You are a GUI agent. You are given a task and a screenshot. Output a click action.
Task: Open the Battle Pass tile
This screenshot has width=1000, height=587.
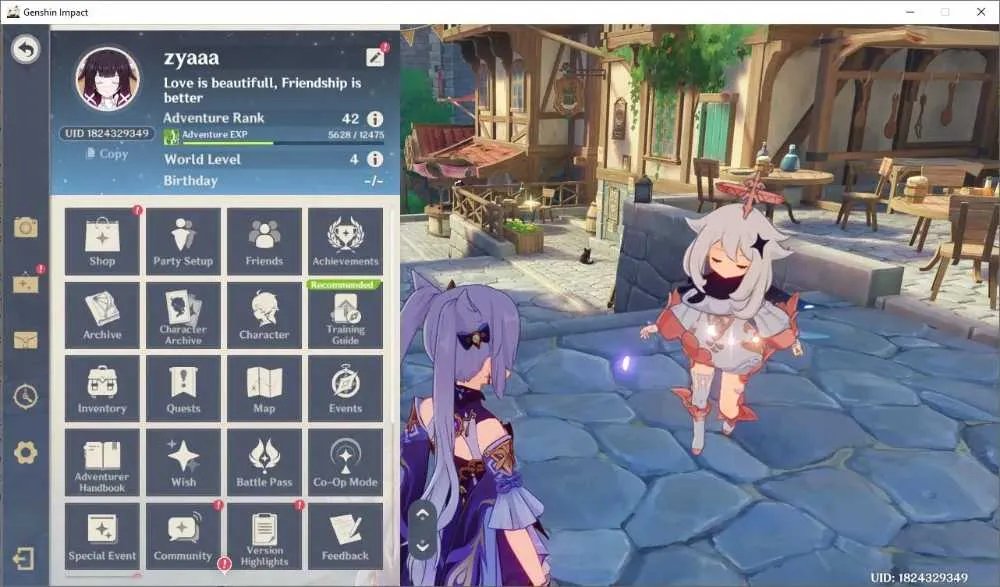coord(264,463)
